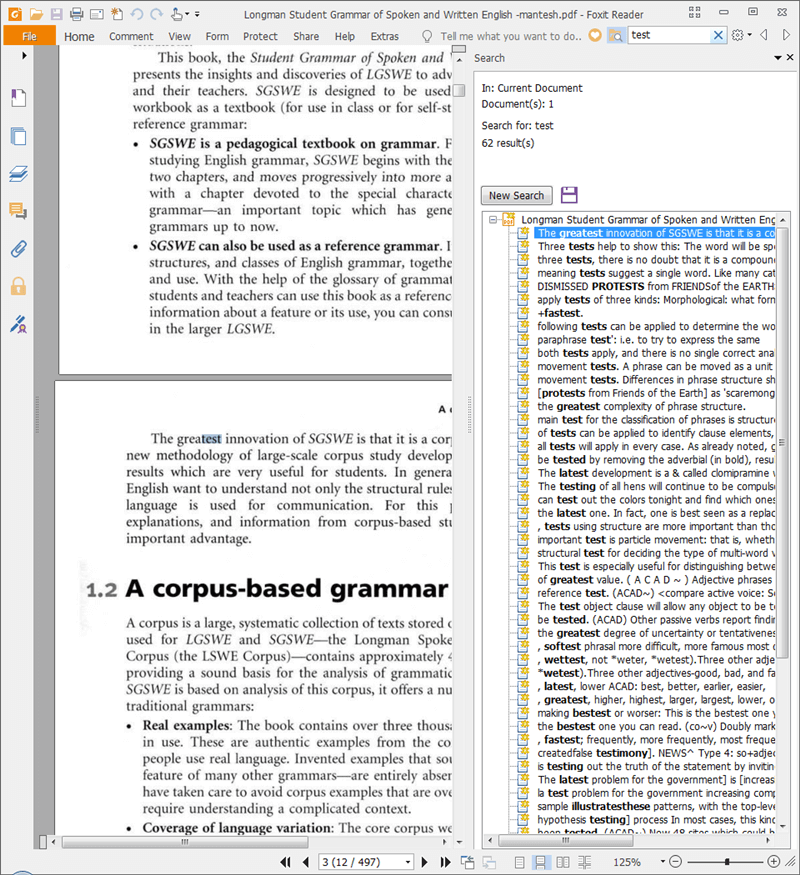This screenshot has width=800, height=875.
Task: Open the Security lock panel
Action: tap(18, 286)
